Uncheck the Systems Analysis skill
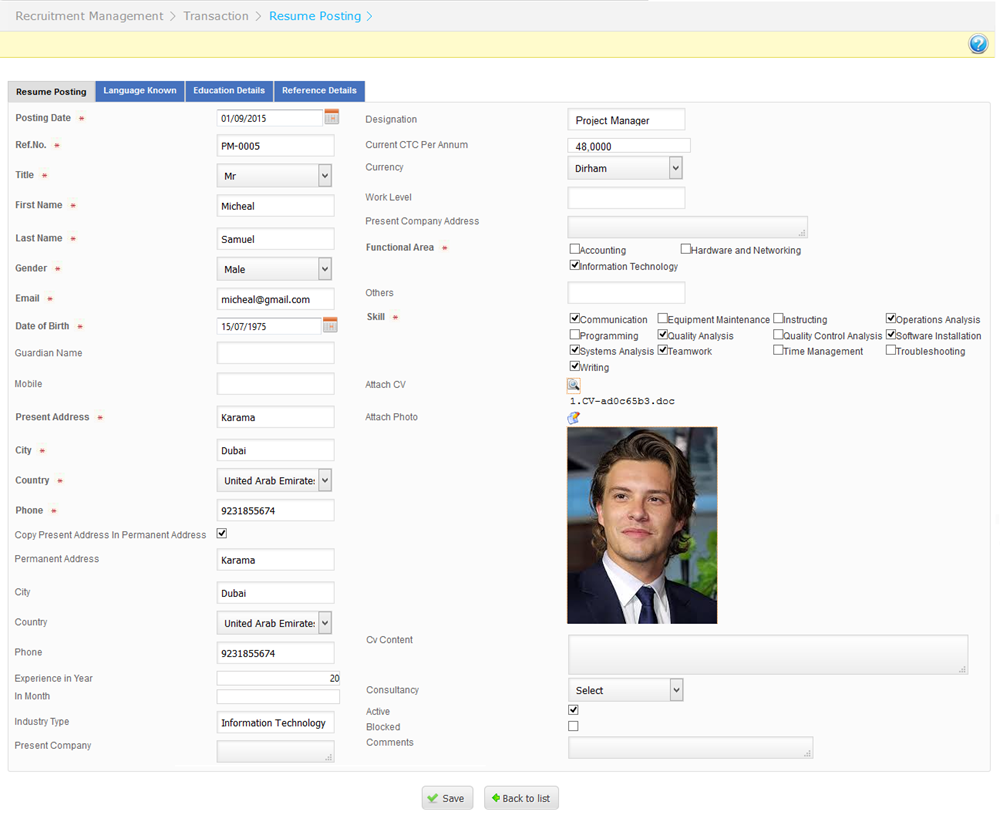The image size is (1000, 822). [x=575, y=349]
